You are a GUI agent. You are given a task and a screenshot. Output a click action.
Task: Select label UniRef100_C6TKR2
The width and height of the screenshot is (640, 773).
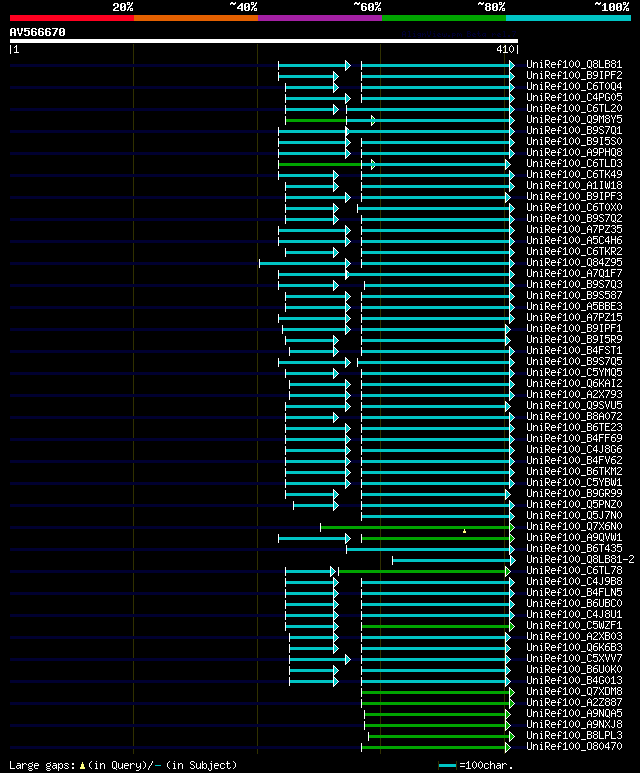[574, 251]
